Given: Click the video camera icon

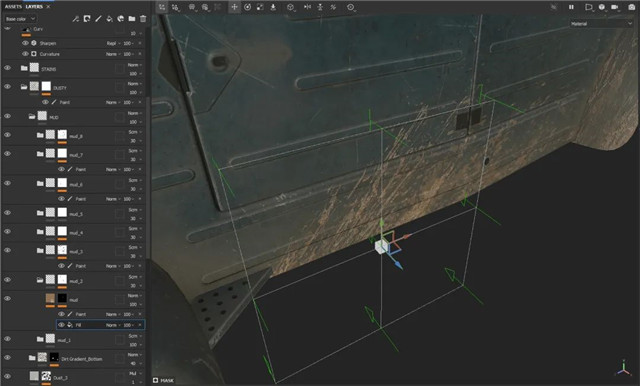Looking at the screenshot, I should [615, 7].
